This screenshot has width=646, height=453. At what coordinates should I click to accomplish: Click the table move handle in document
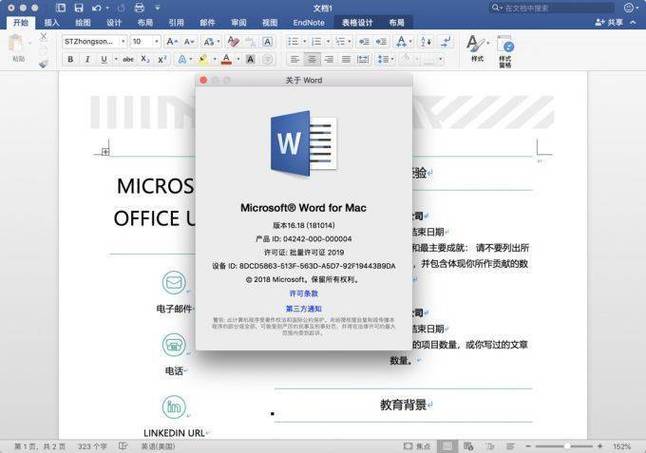(105, 152)
